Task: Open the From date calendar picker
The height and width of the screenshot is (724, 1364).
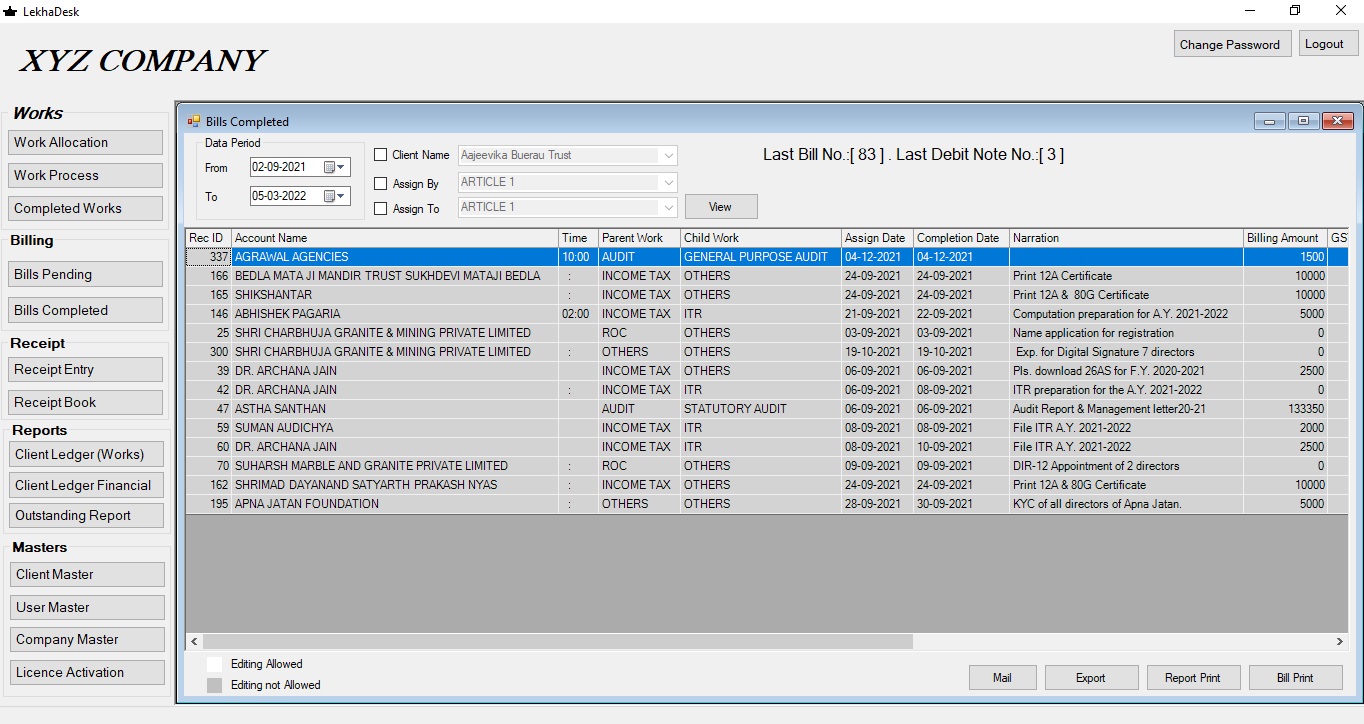Action: click(x=335, y=167)
